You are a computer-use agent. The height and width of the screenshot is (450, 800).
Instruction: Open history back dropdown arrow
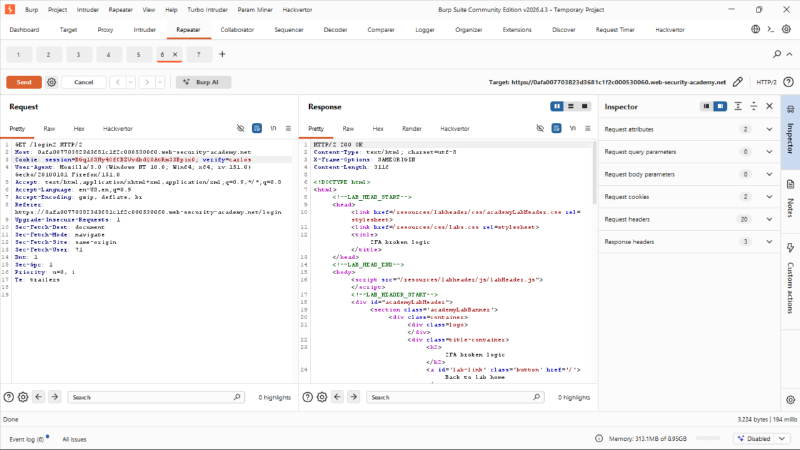click(x=131, y=82)
